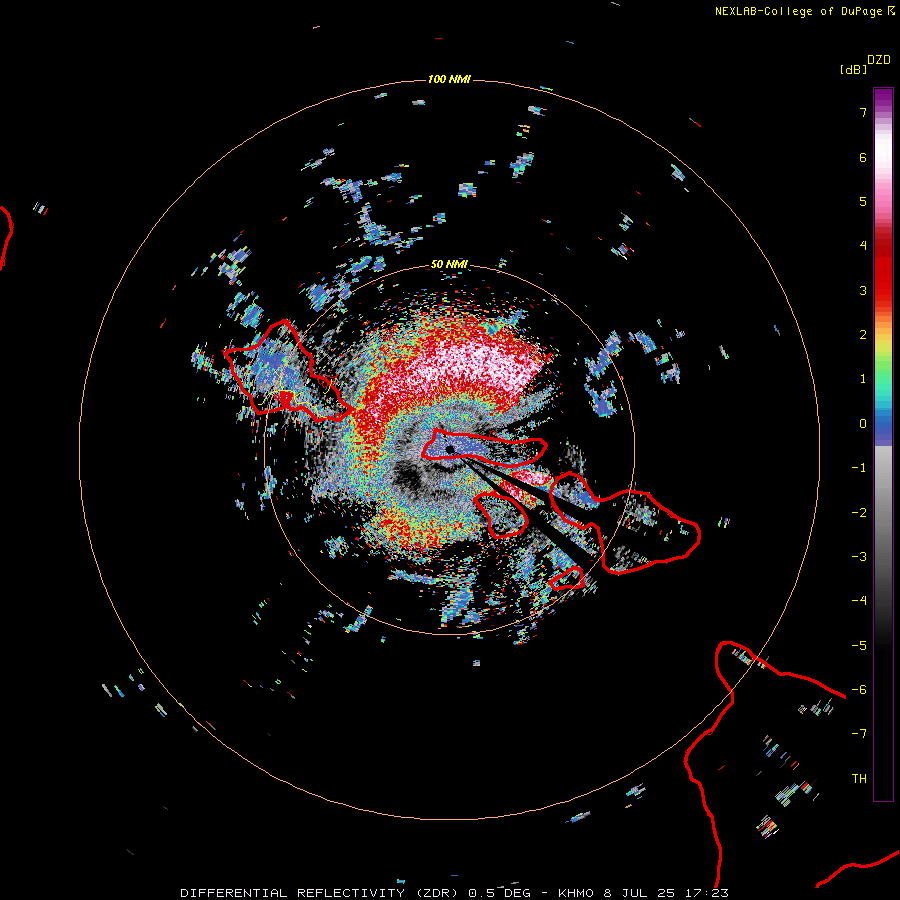Click the -1 value on color scale

pyautogui.click(x=859, y=468)
